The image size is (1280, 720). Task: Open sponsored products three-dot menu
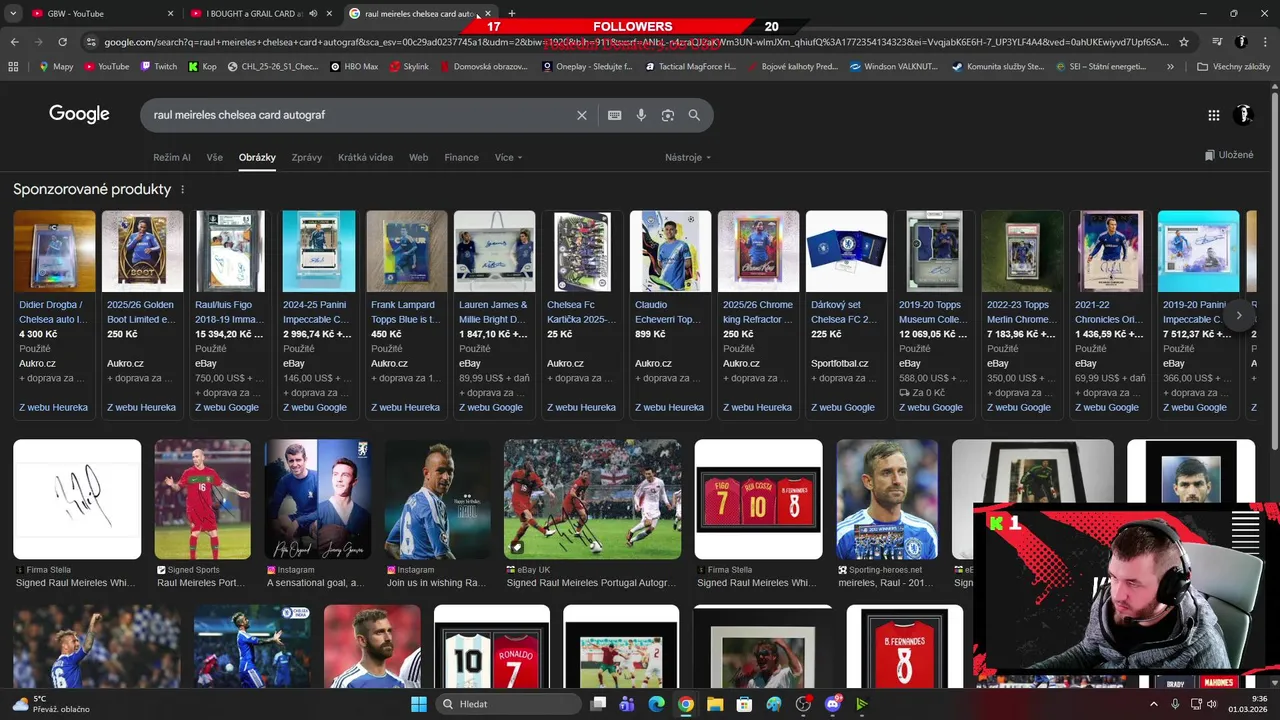(x=182, y=189)
